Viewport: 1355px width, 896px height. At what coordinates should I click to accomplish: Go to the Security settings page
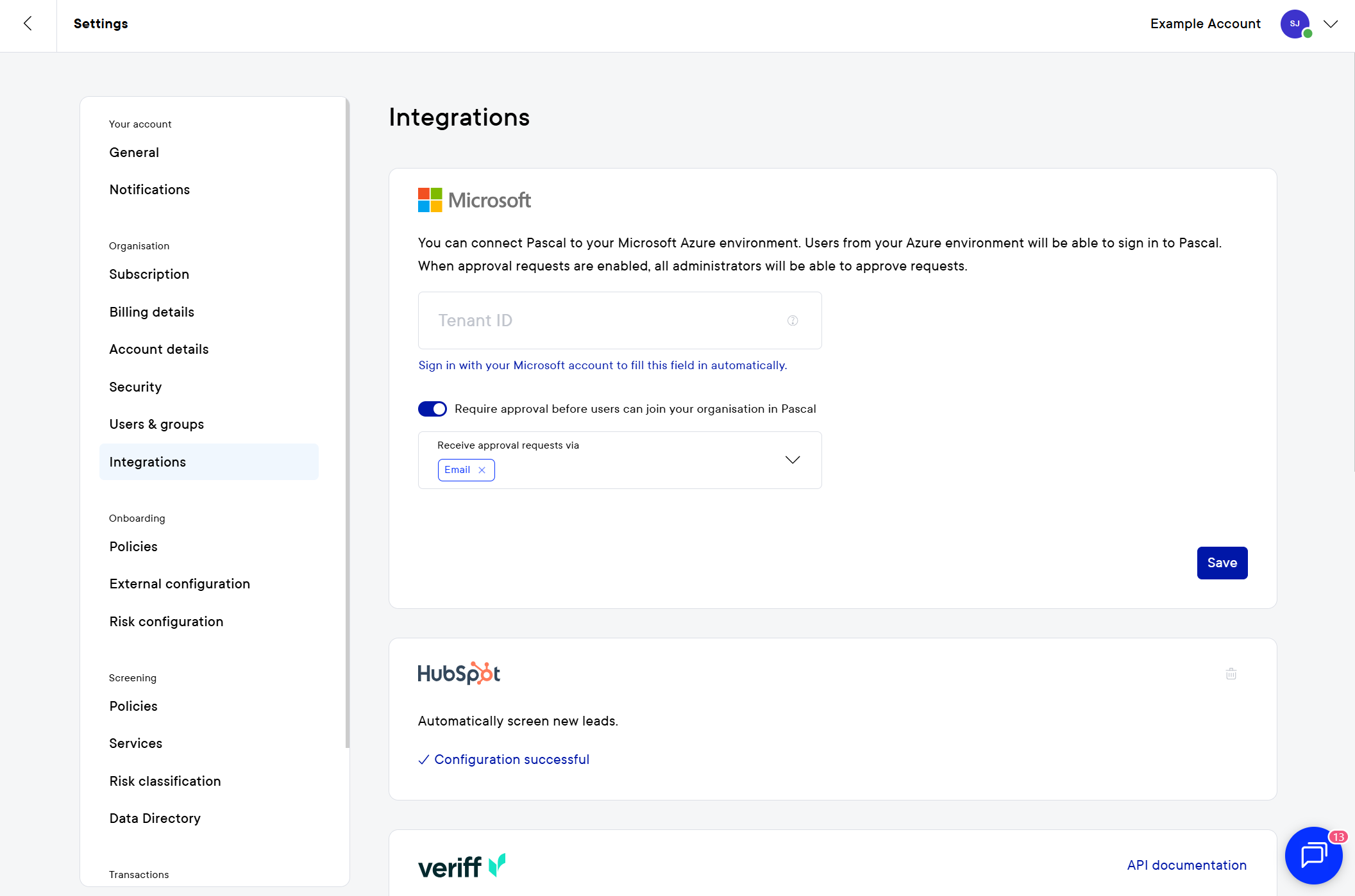135,387
